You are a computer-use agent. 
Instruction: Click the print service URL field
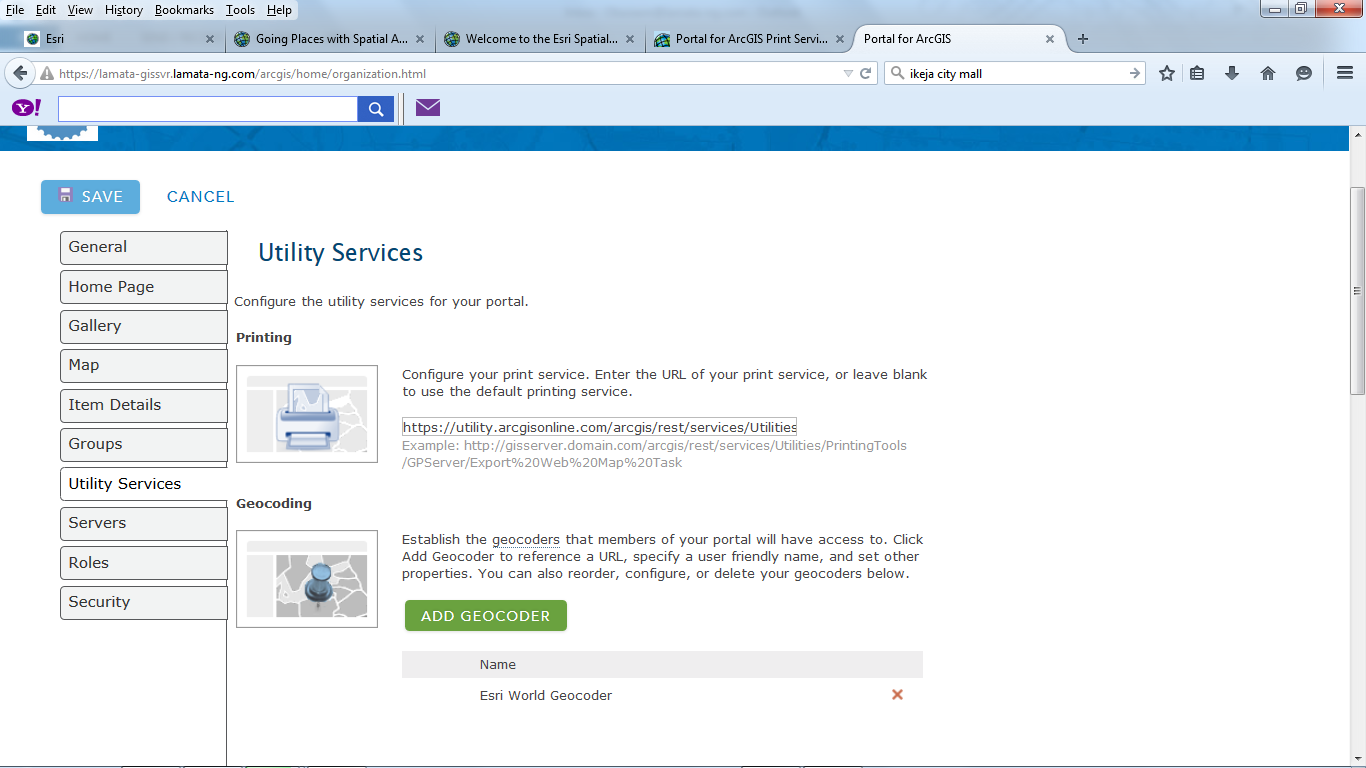pyautogui.click(x=600, y=427)
